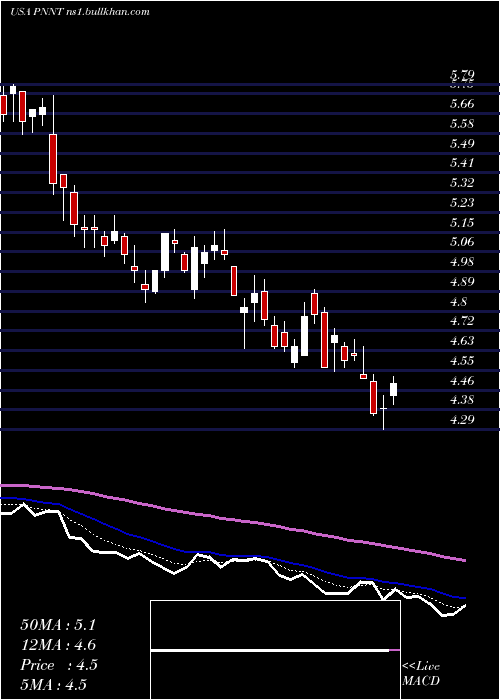Click the 5.58 price axis label
This screenshot has width=500, height=700.
pos(462,124)
